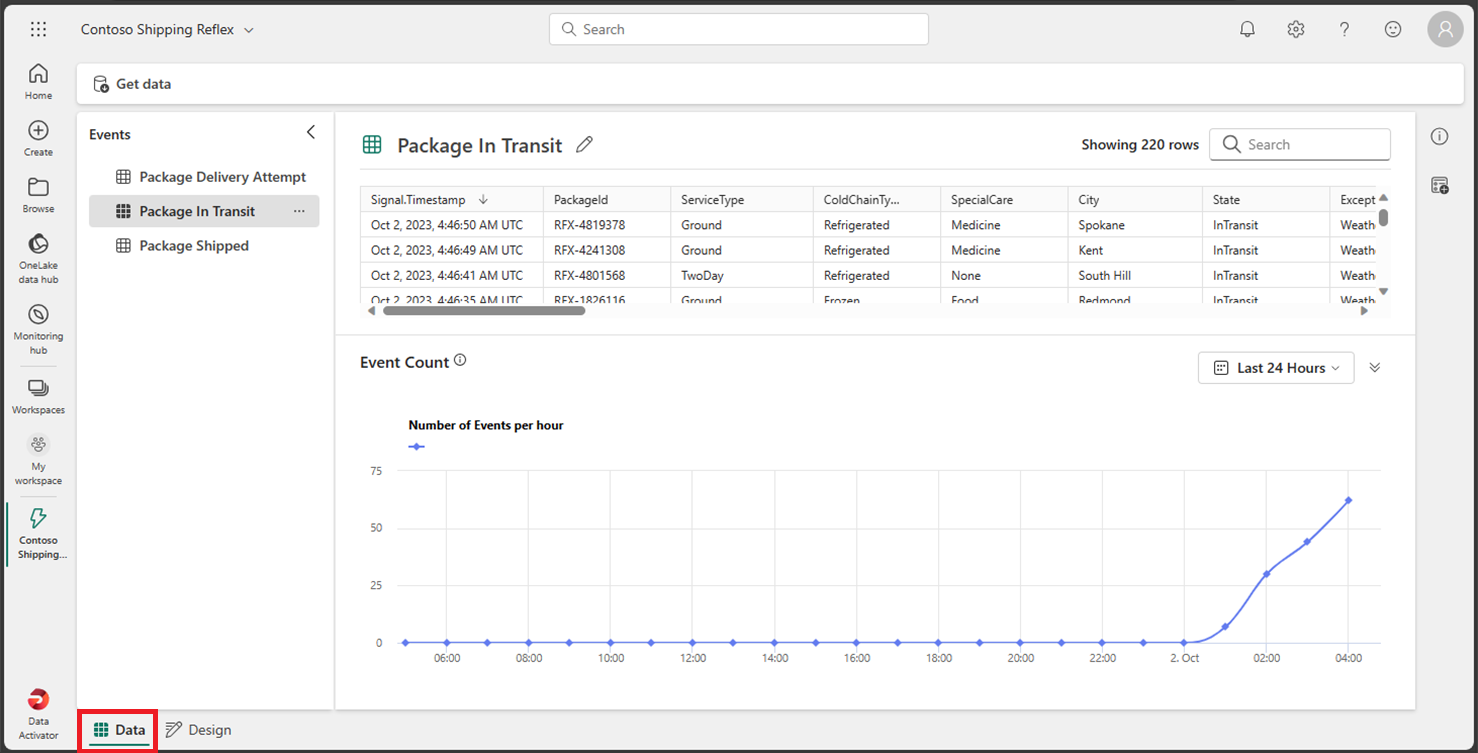Click cell RFX-4819378
1478x753 pixels.
click(607, 225)
